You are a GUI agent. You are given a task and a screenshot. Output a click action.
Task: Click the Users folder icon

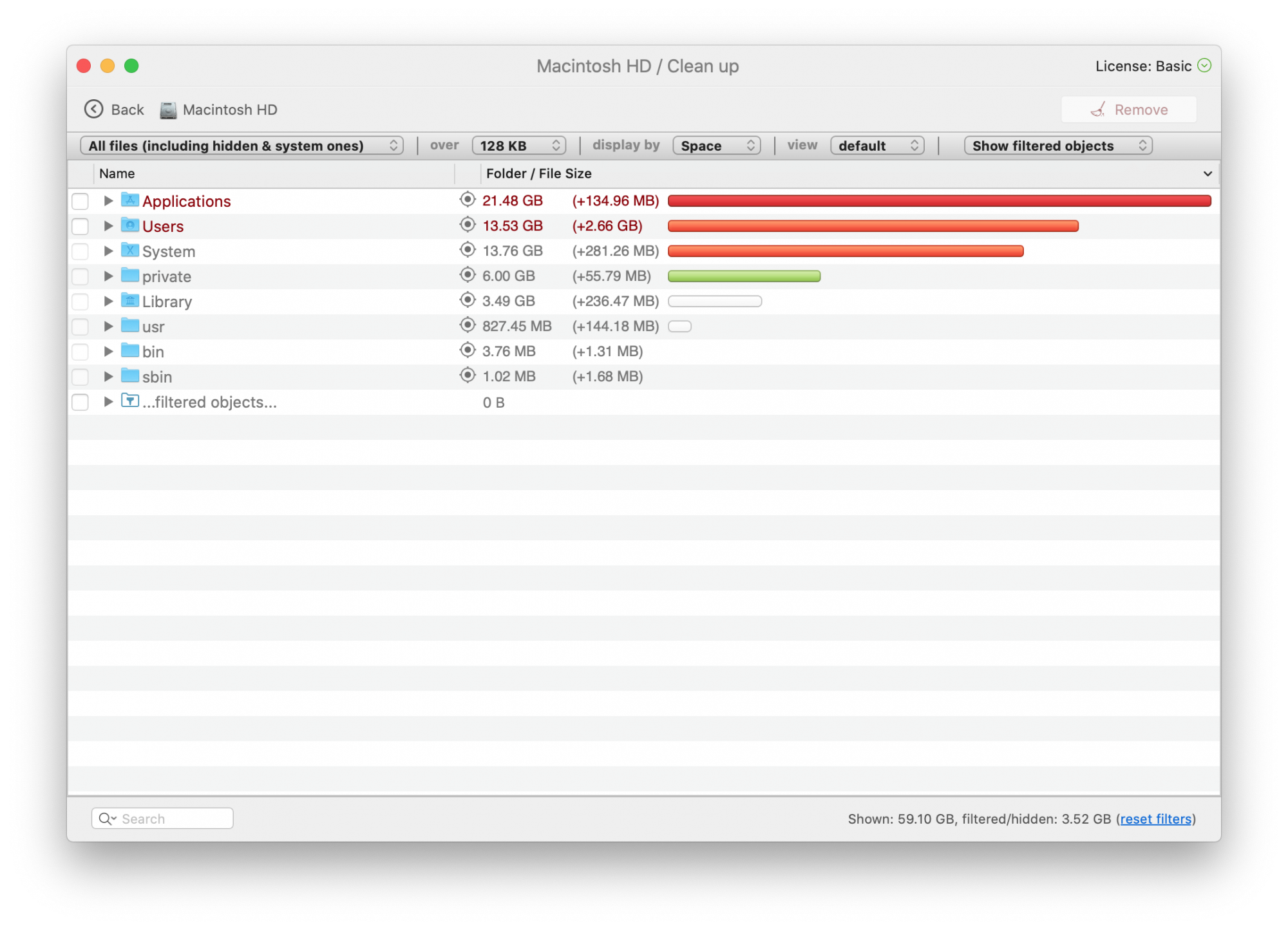130,225
